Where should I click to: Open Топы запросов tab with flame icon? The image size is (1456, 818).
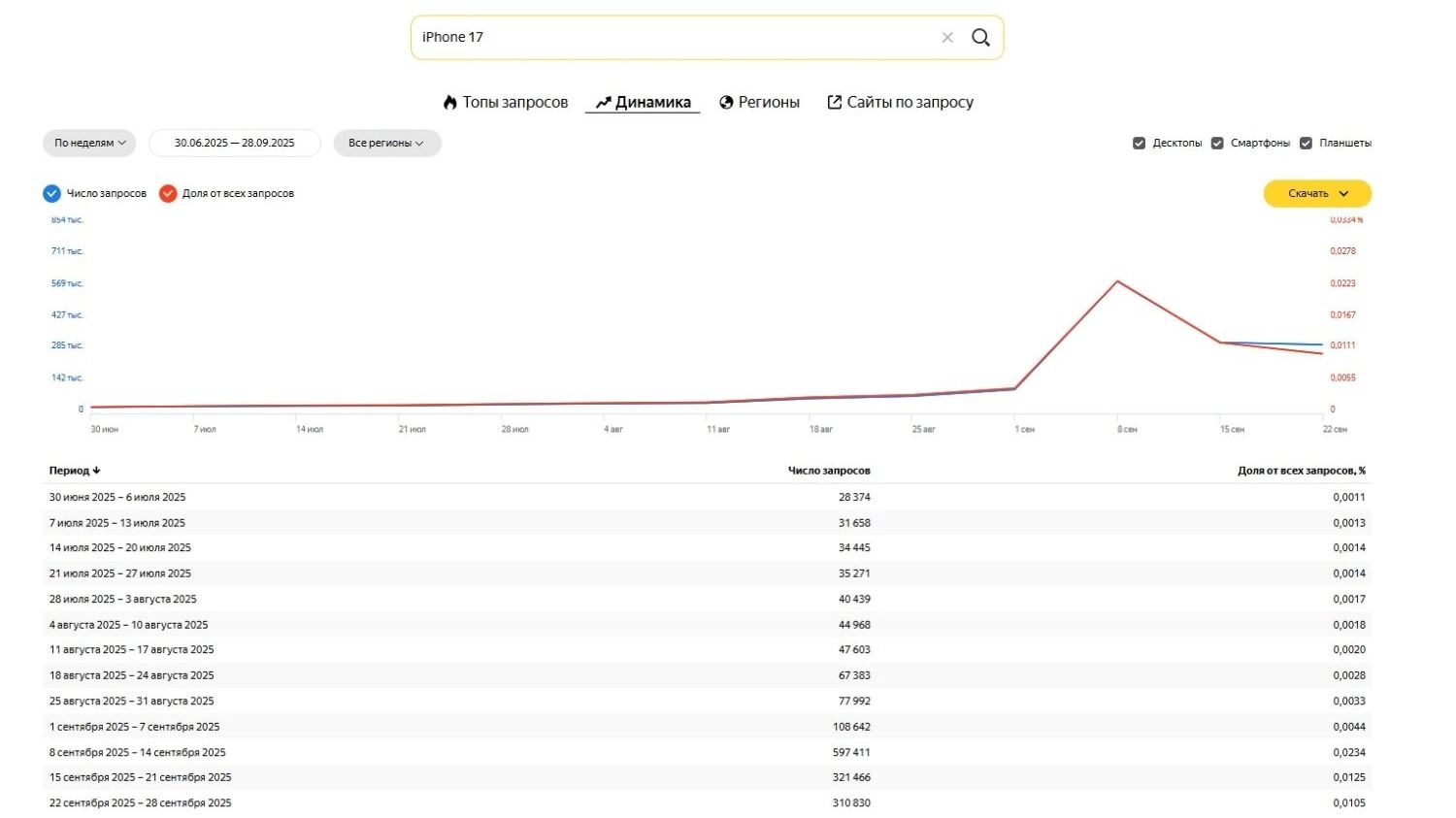coord(506,102)
